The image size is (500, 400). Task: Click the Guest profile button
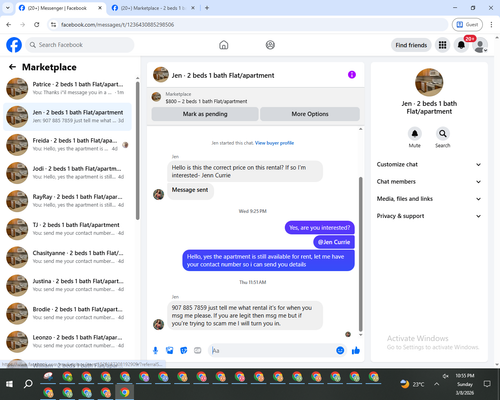click(x=467, y=25)
